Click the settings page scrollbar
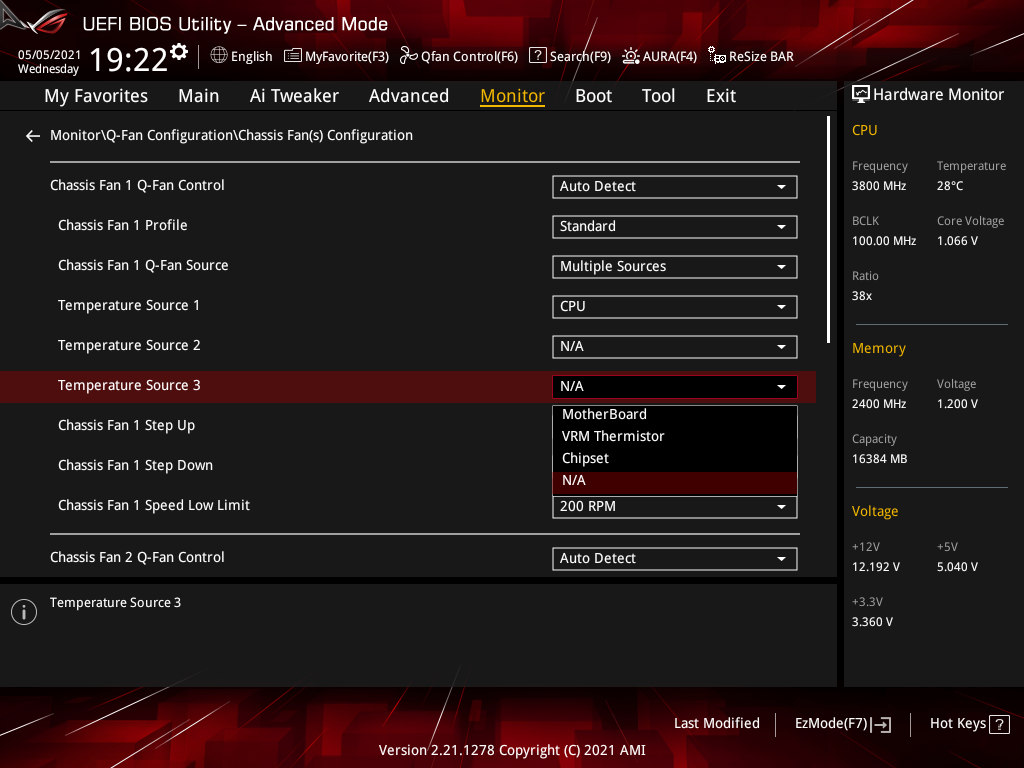1024x768 pixels. click(828, 230)
